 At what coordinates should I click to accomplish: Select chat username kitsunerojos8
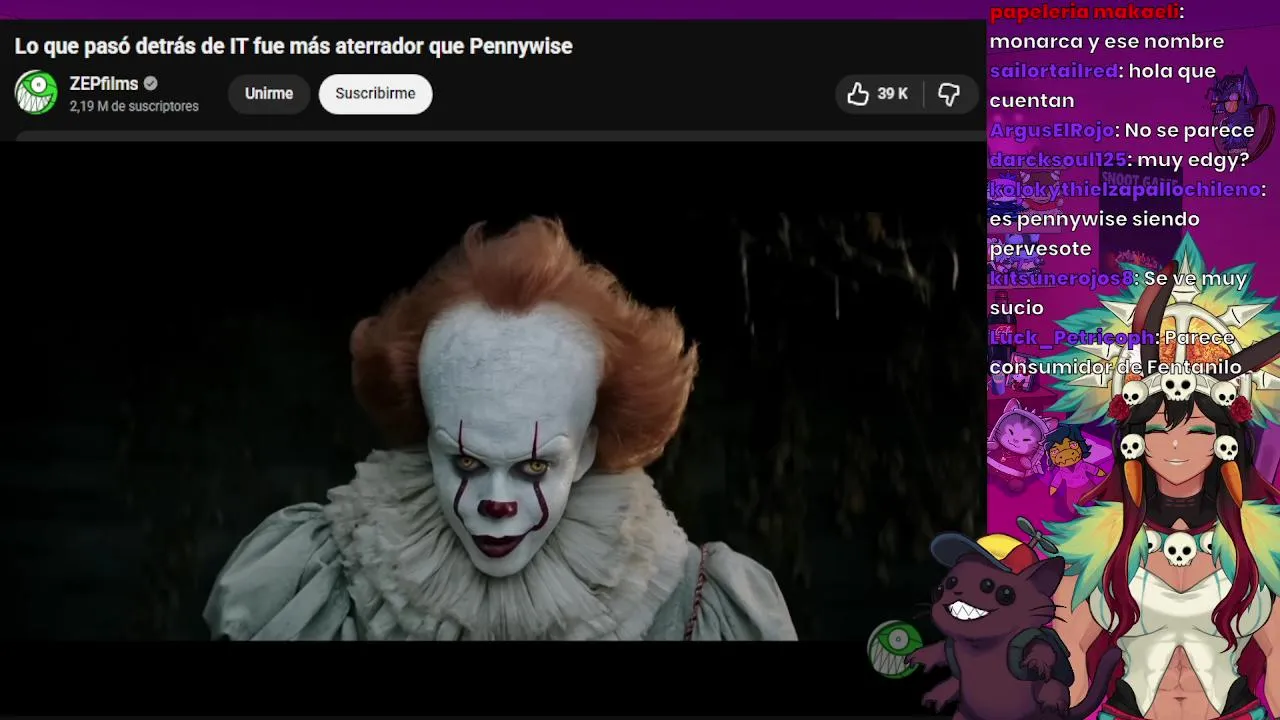pos(1061,278)
